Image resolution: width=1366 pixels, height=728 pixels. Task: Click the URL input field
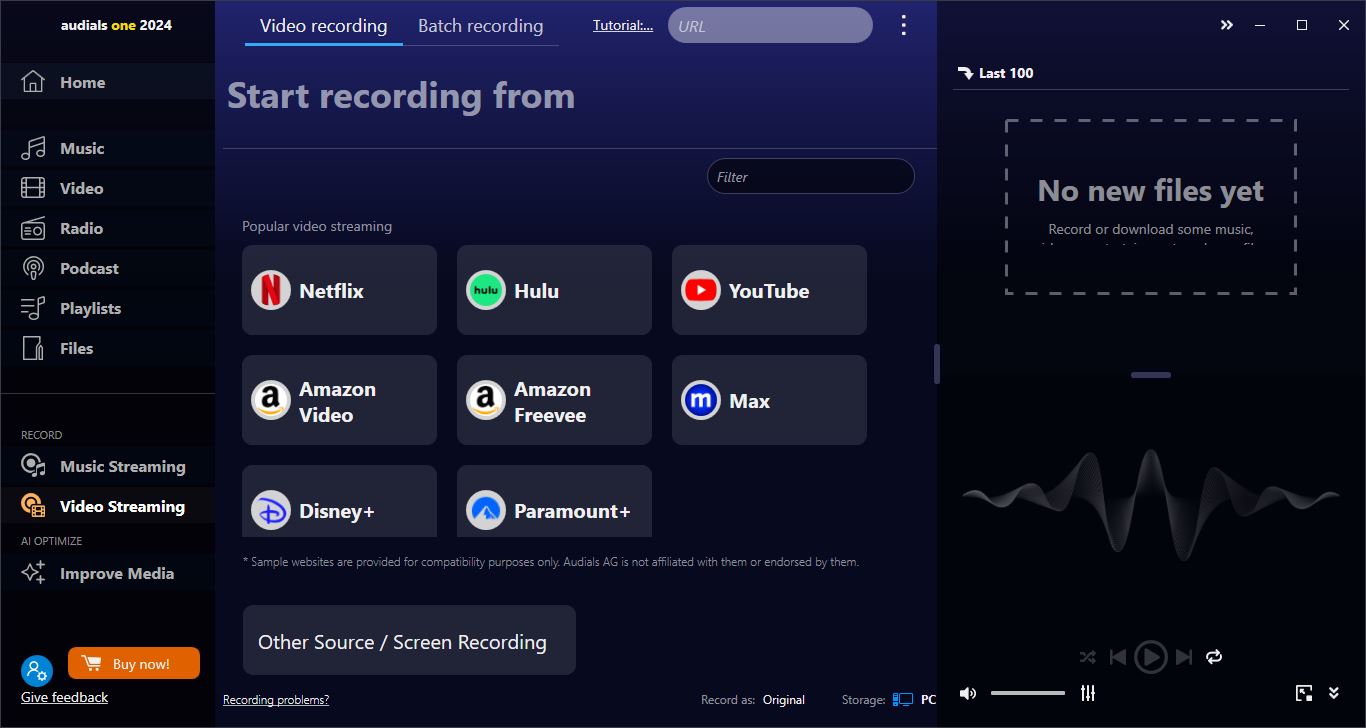770,26
